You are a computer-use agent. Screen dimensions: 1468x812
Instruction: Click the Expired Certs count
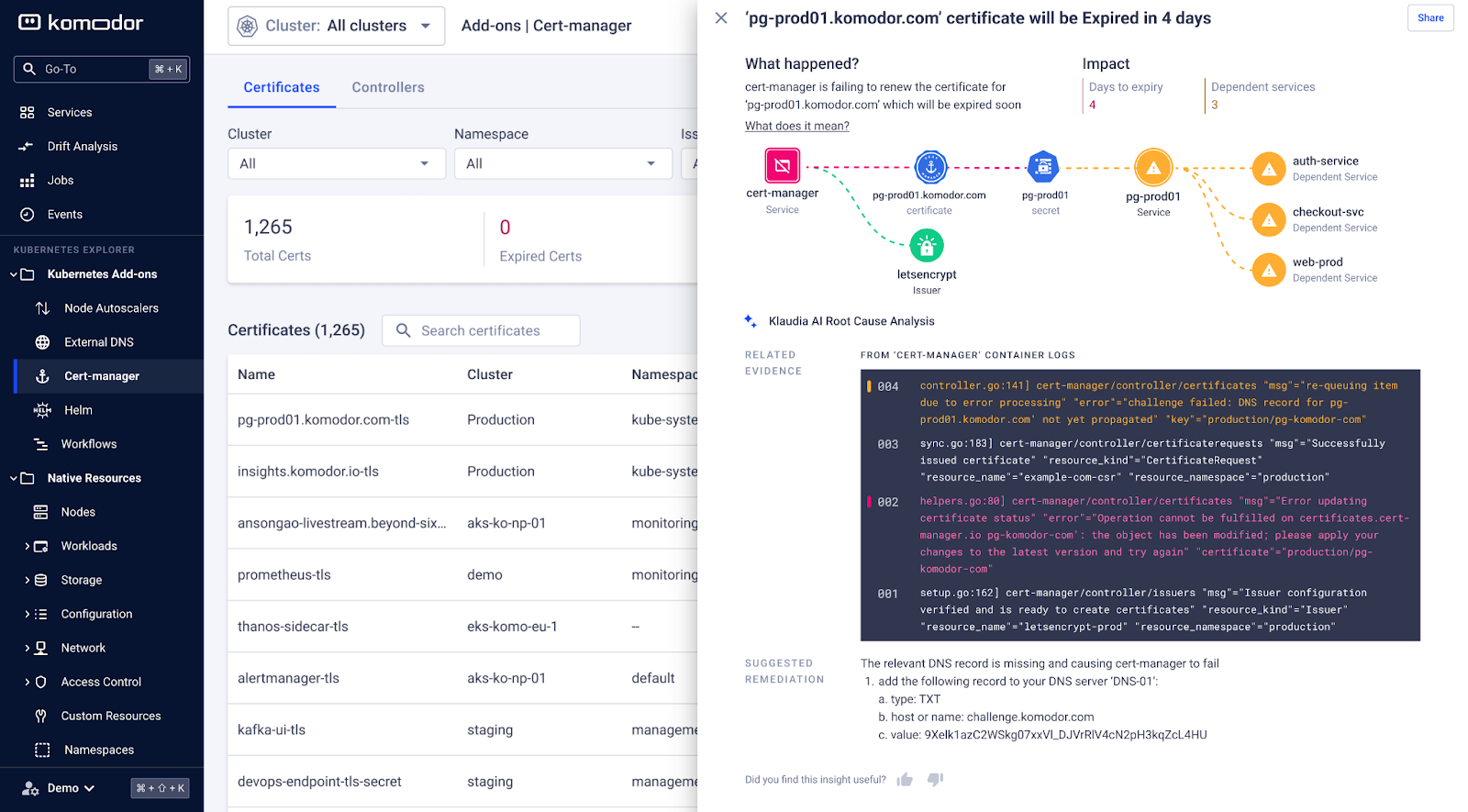(506, 227)
